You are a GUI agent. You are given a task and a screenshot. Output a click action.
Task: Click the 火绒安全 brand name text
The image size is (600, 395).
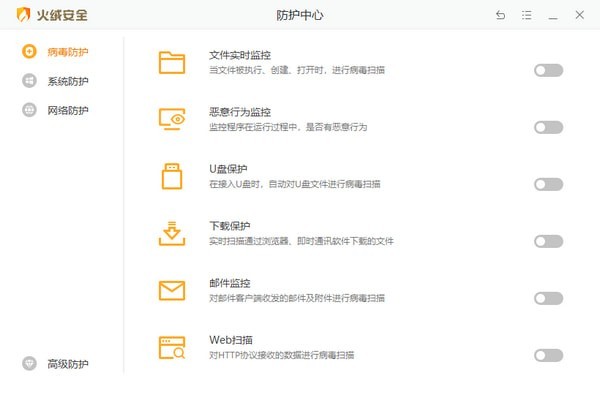pyautogui.click(x=62, y=15)
